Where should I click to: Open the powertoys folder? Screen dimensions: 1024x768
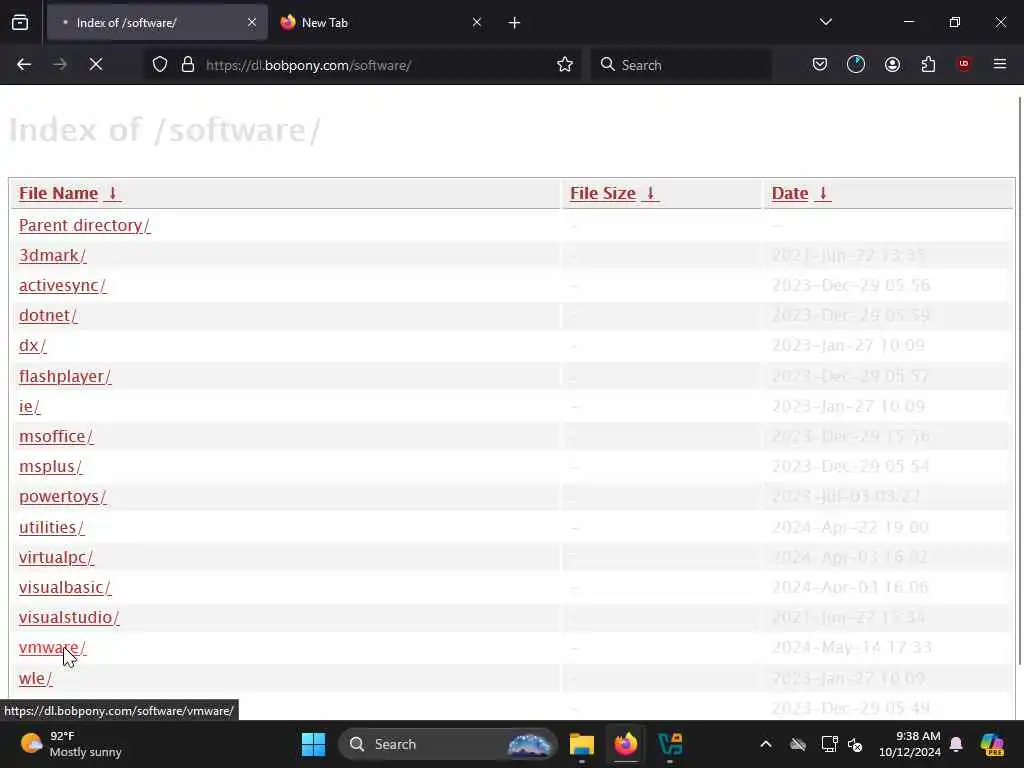tap(63, 496)
